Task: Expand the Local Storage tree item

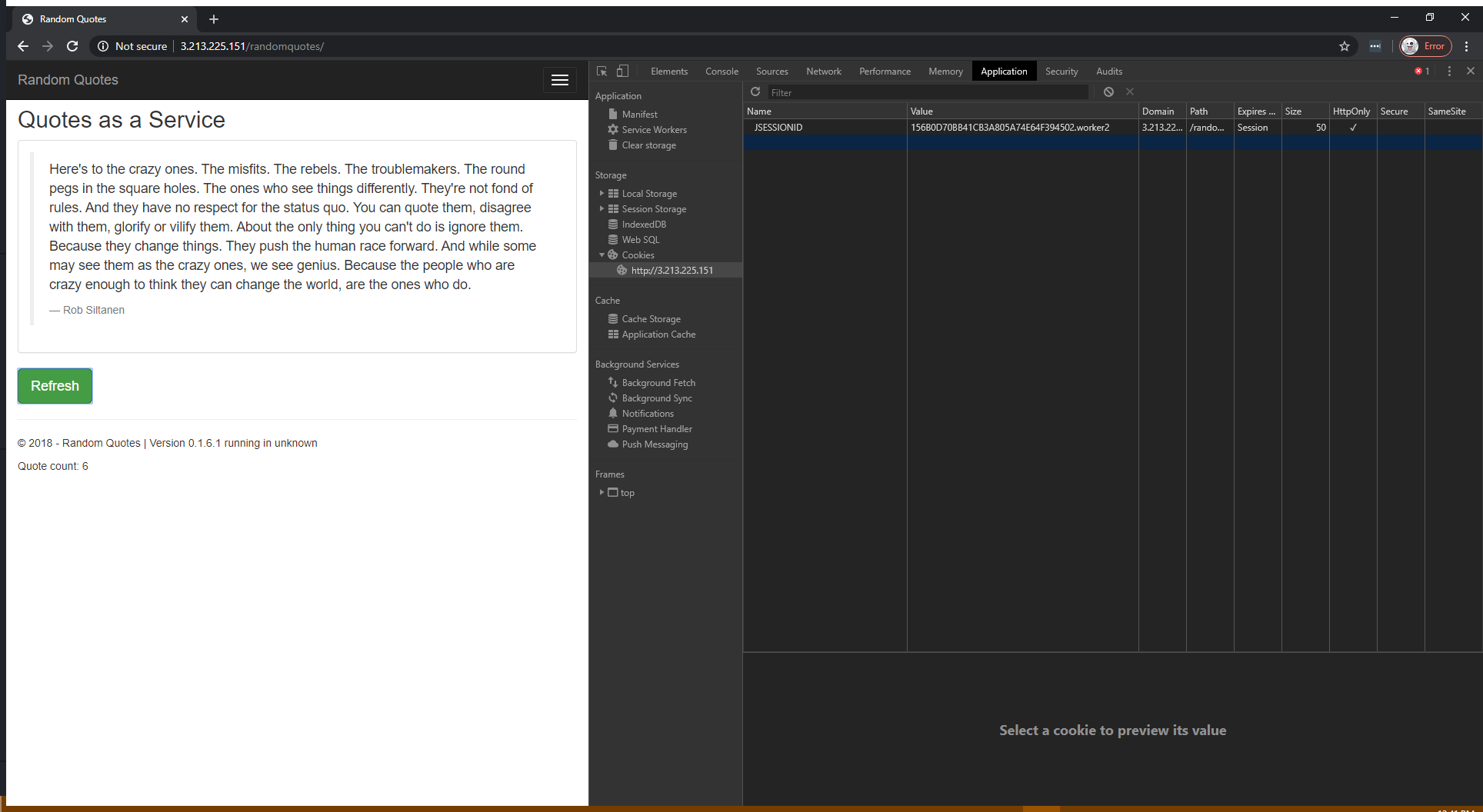Action: click(602, 194)
